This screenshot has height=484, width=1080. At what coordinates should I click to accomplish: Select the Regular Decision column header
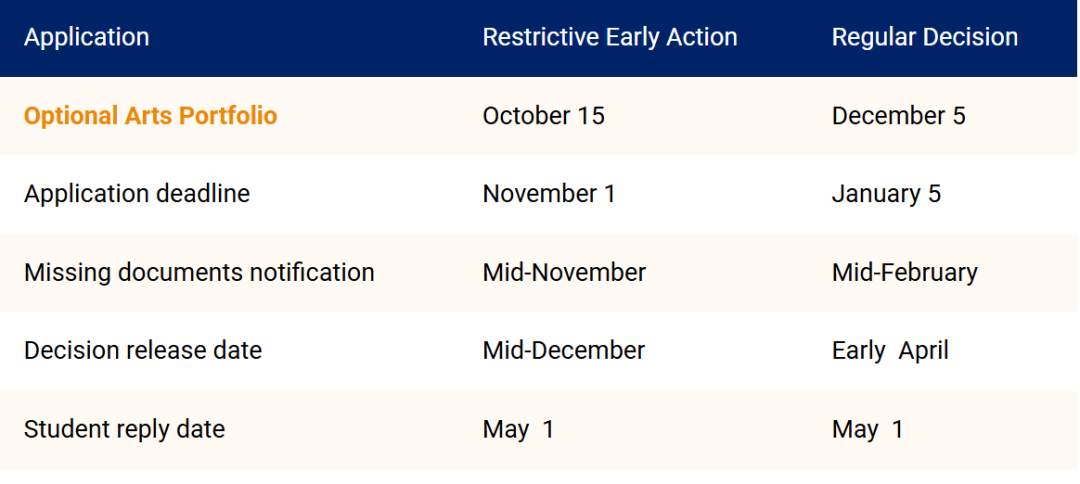[x=924, y=36]
